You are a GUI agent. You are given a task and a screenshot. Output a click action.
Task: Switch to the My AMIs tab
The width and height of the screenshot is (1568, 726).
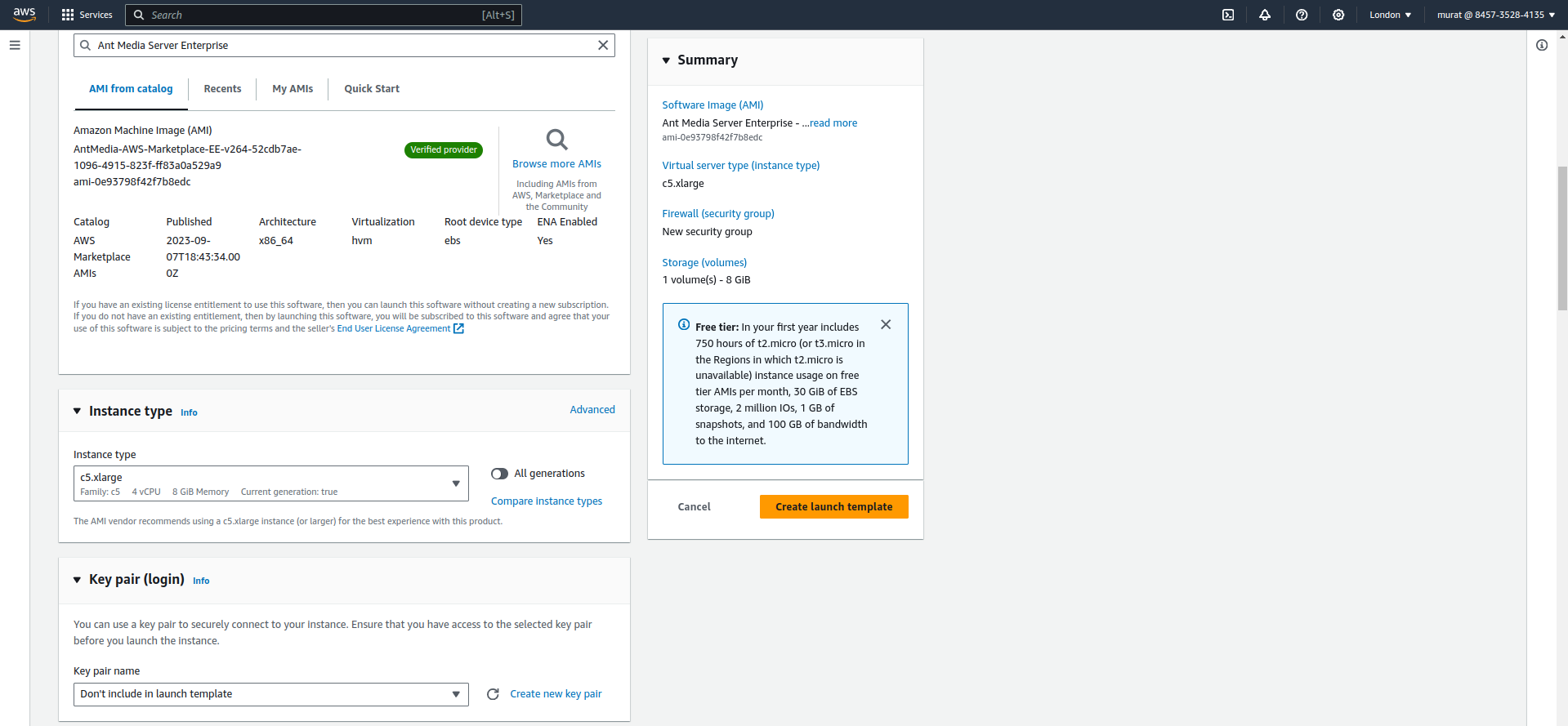[293, 89]
